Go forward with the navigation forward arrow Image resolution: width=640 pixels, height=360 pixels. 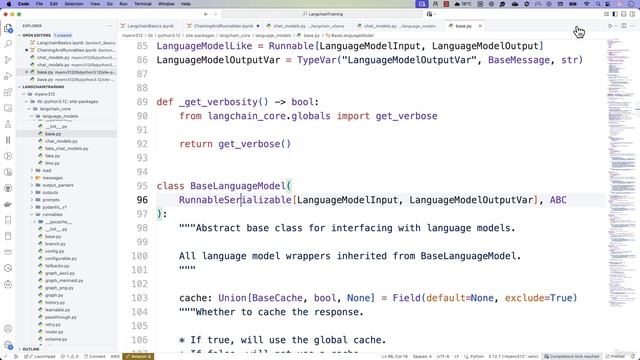click(x=216, y=14)
